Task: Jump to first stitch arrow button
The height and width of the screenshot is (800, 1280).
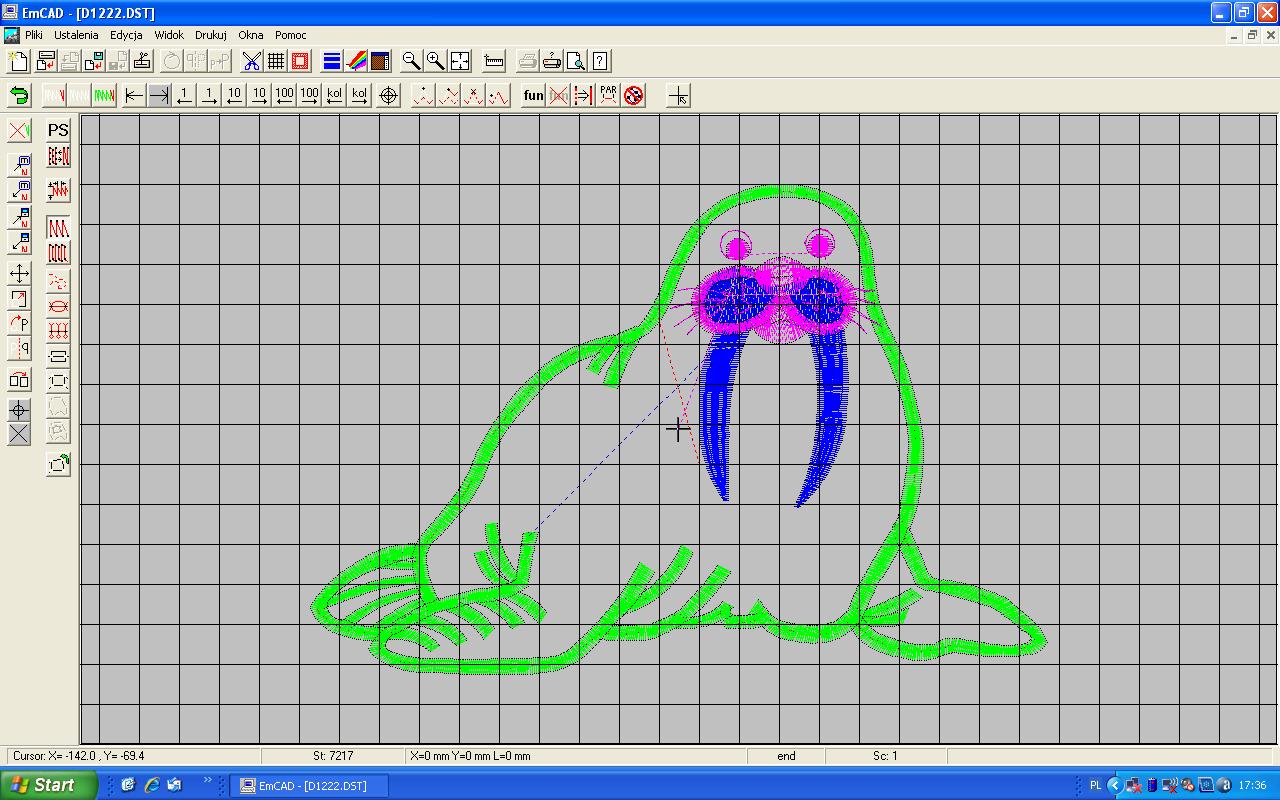Action: (134, 95)
